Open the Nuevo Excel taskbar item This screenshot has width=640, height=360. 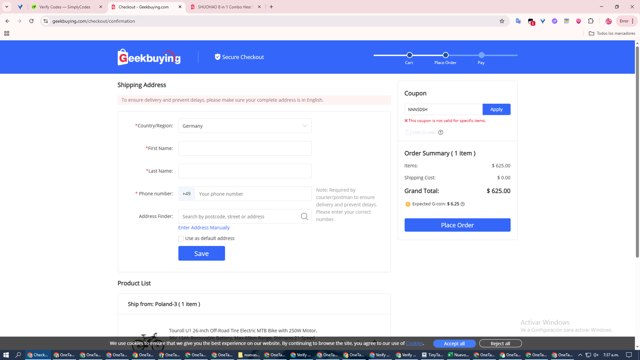[x=458, y=355]
